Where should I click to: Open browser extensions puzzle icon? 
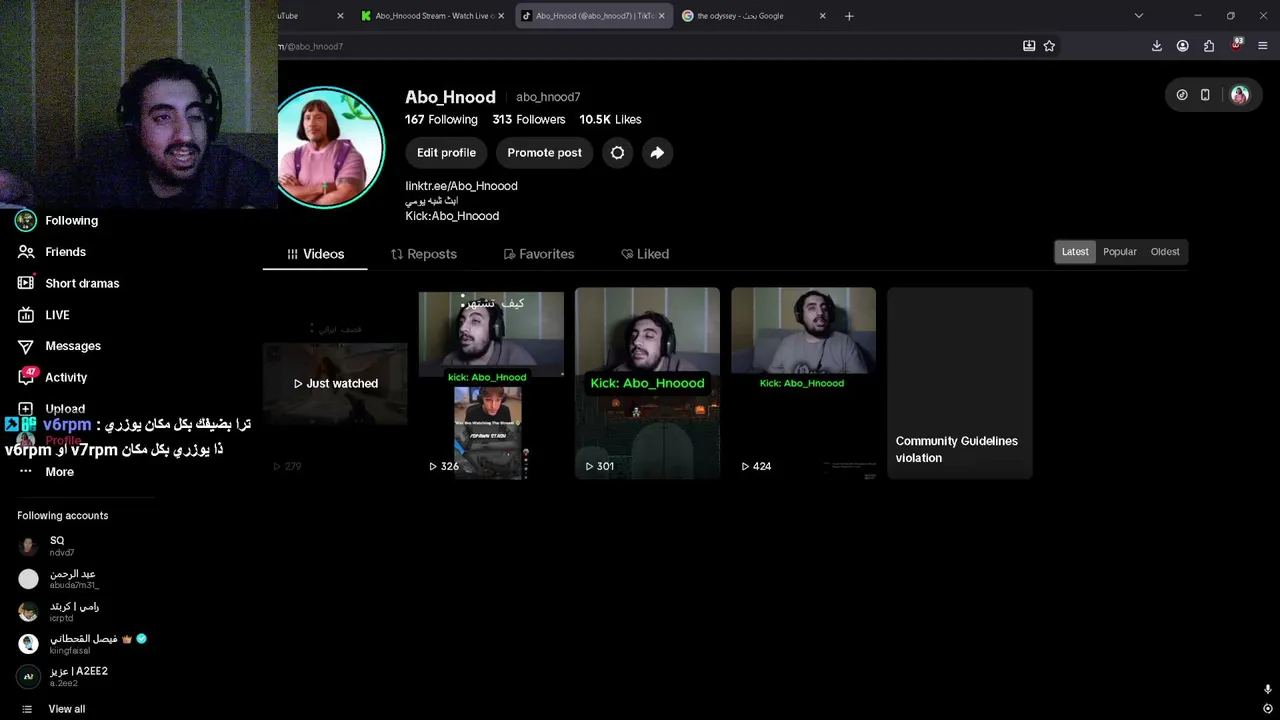point(1209,46)
